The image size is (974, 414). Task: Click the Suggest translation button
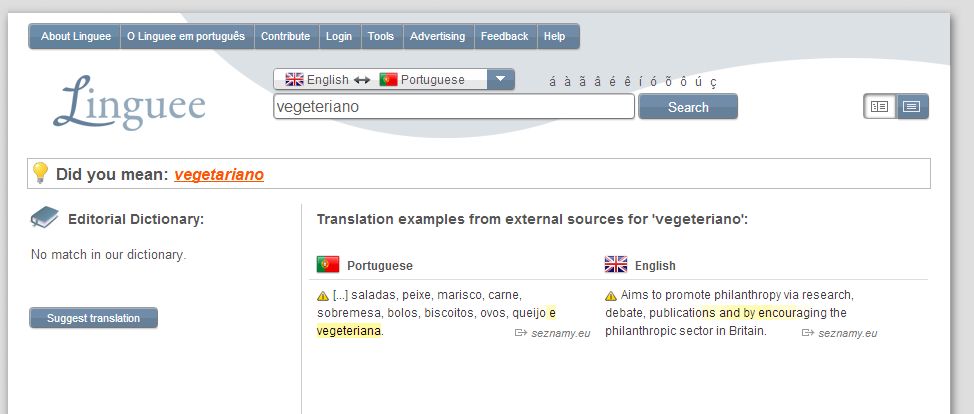(94, 318)
